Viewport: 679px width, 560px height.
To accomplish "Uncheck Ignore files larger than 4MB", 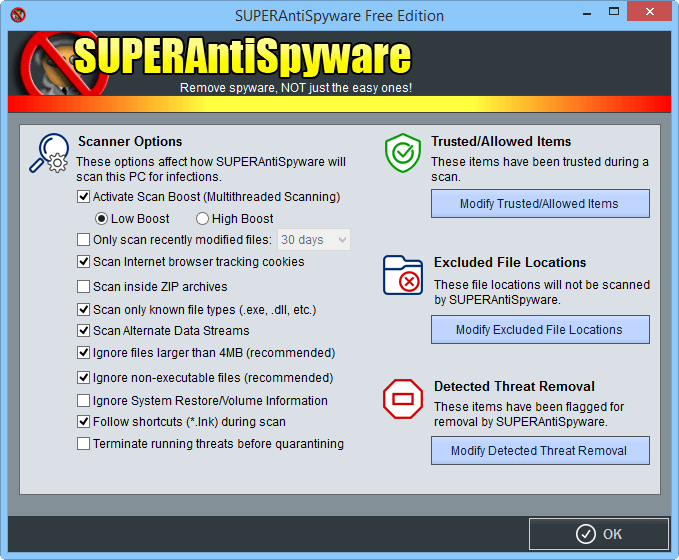I will tap(83, 353).
